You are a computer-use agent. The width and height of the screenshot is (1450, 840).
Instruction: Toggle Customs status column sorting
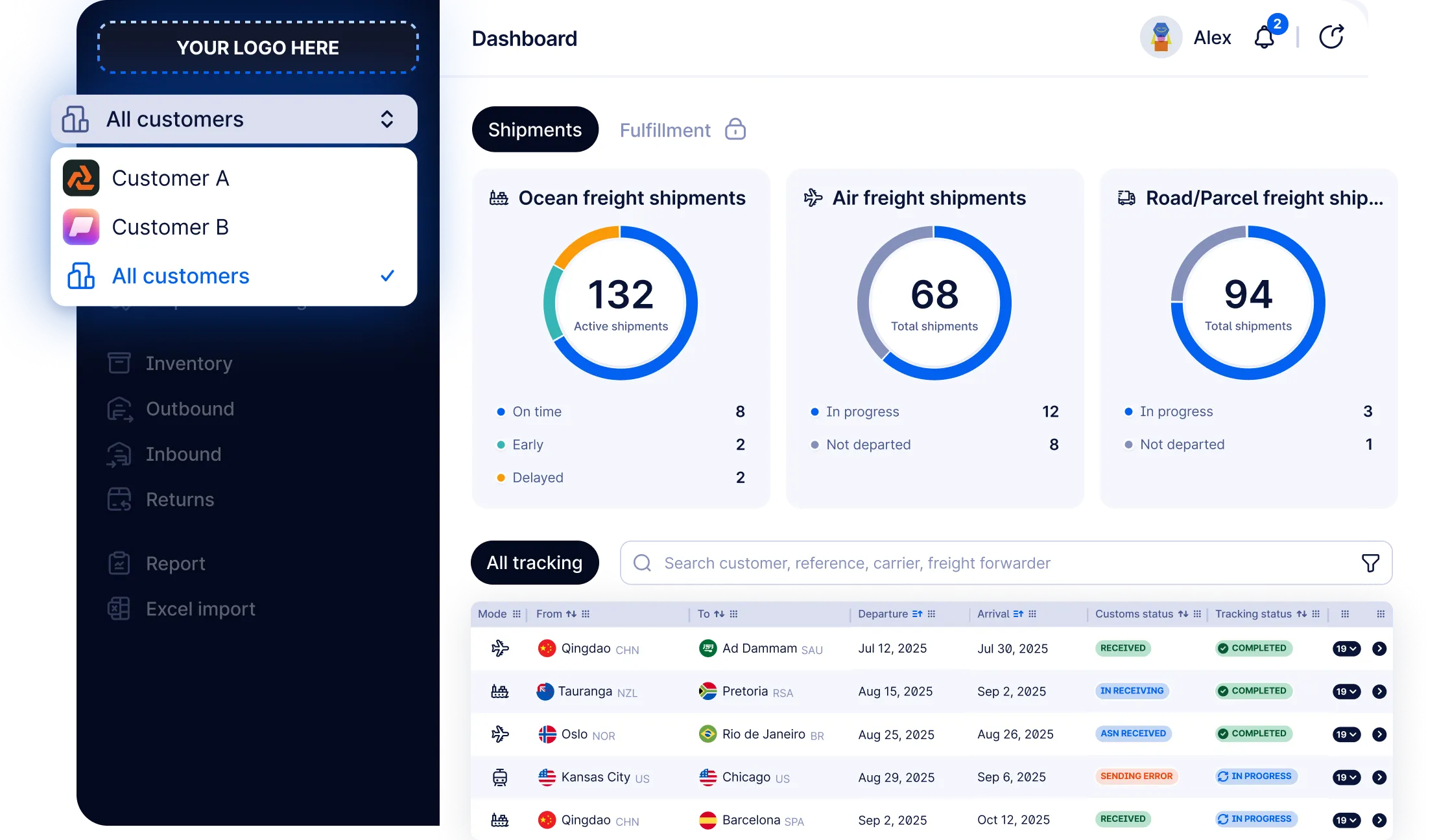1183,614
